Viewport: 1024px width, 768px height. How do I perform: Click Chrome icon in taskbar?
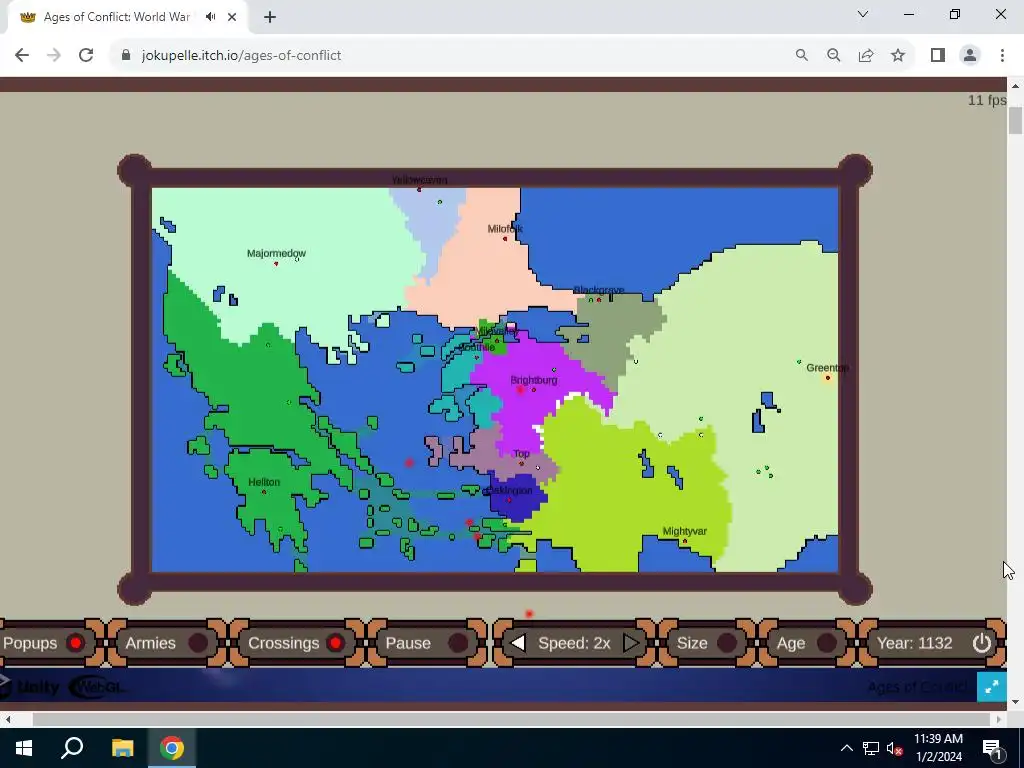point(172,748)
